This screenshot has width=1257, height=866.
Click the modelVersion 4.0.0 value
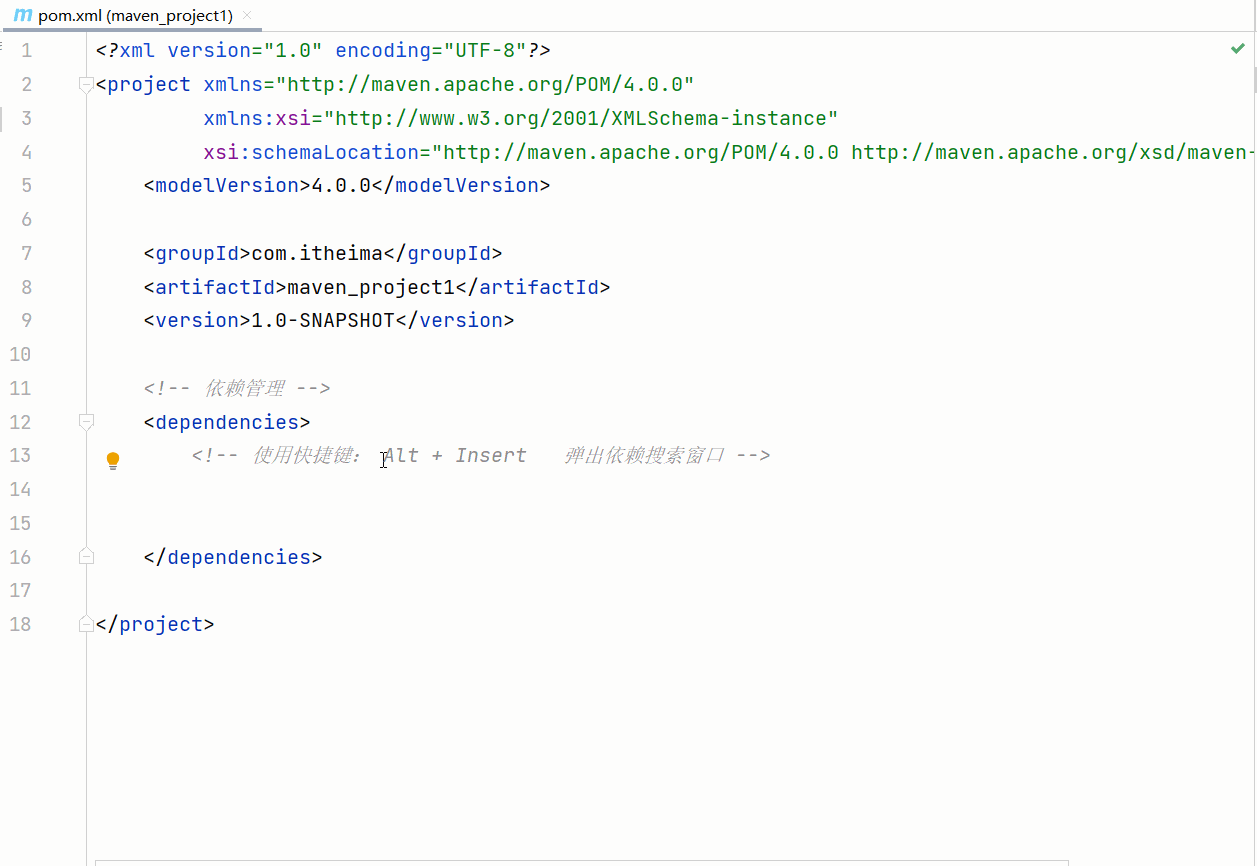[x=341, y=185]
